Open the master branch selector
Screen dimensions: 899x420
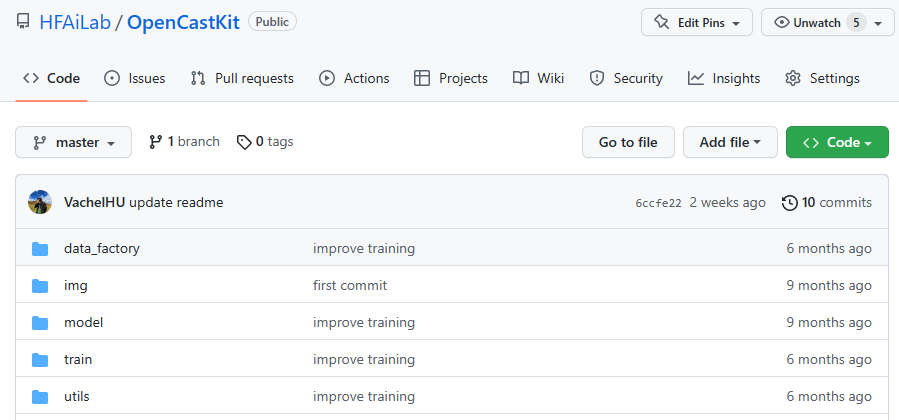point(73,142)
